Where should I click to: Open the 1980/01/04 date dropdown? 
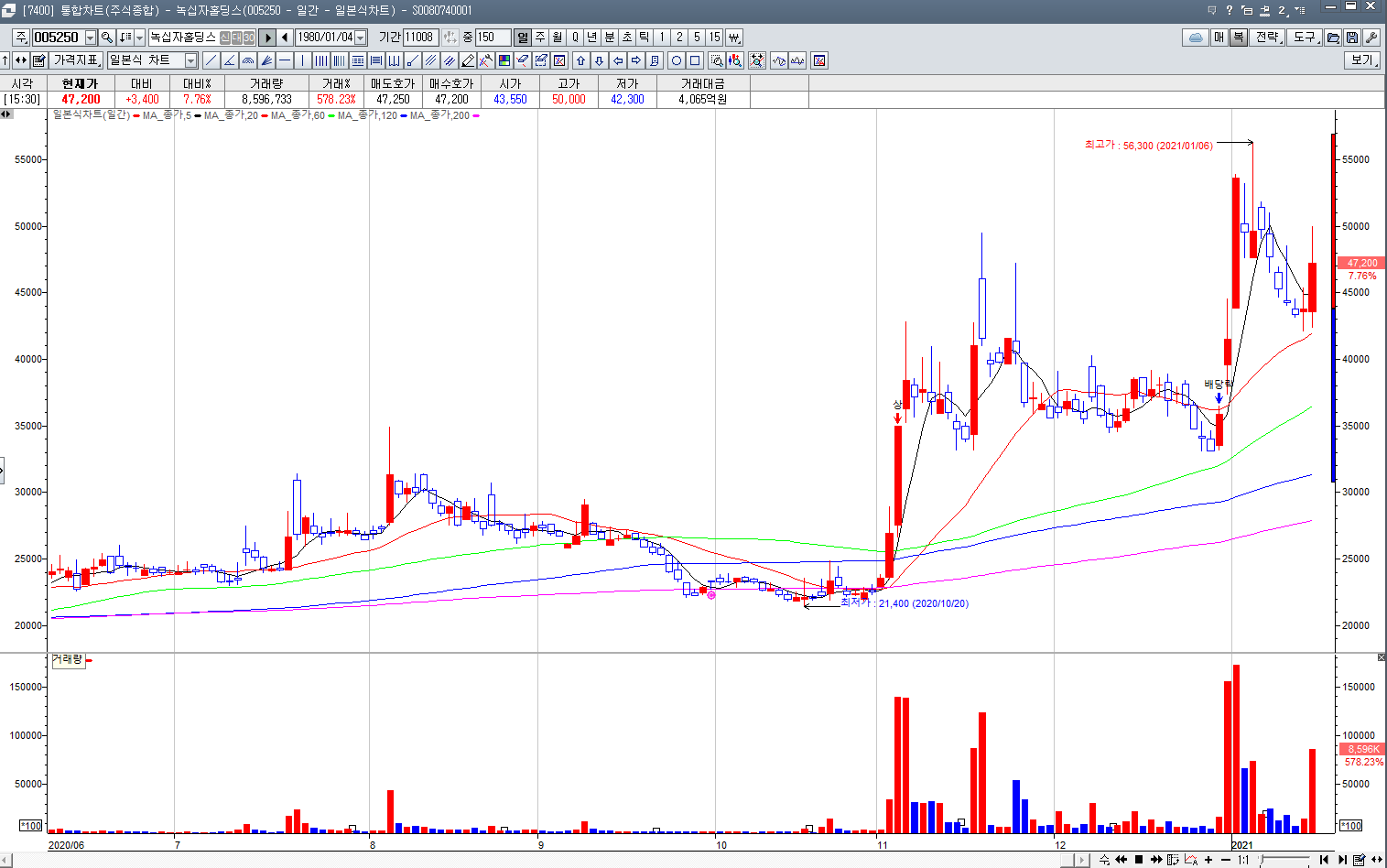tap(361, 38)
